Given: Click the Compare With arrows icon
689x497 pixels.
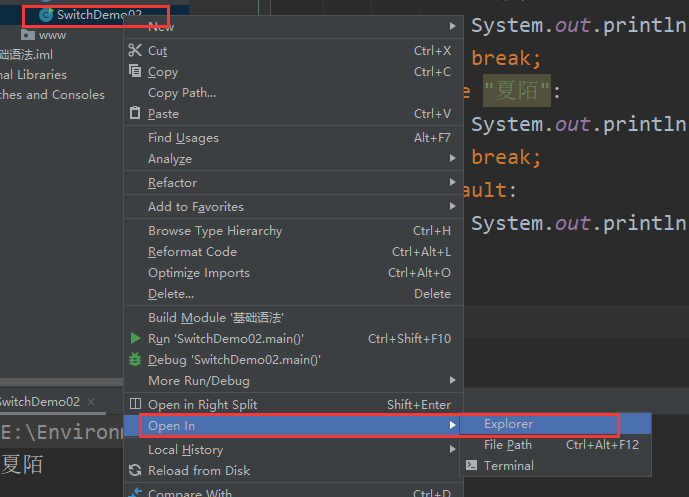Looking at the screenshot, I should pyautogui.click(x=135, y=492).
